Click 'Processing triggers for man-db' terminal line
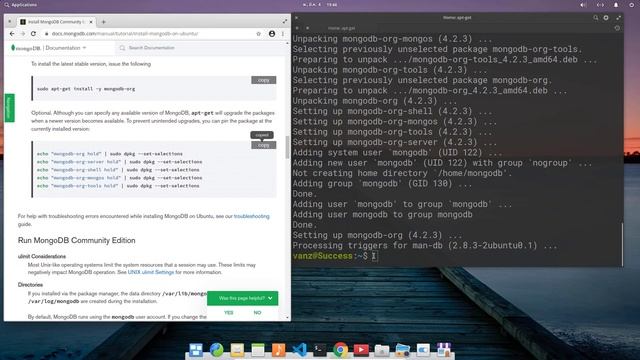 425,245
